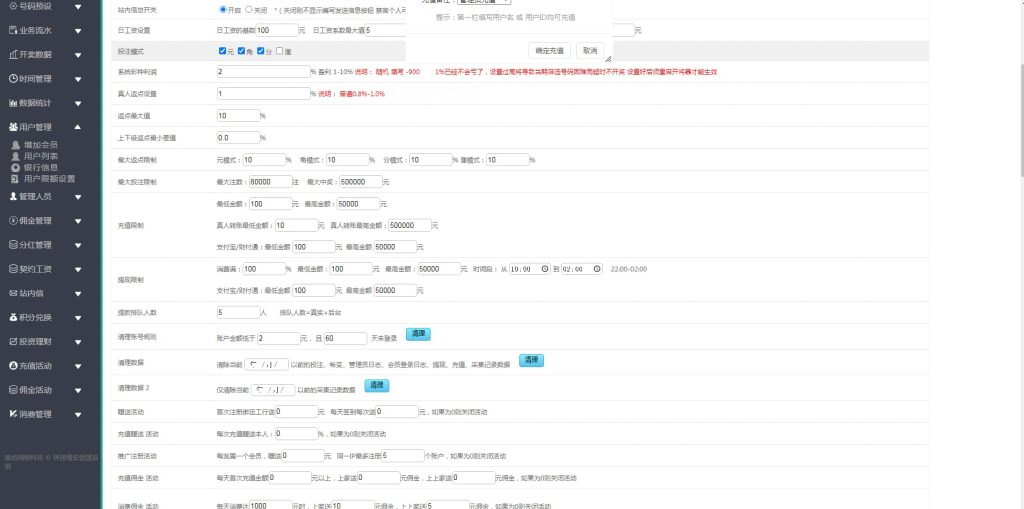Click the 佣金管理 yen icon

(x=14, y=220)
